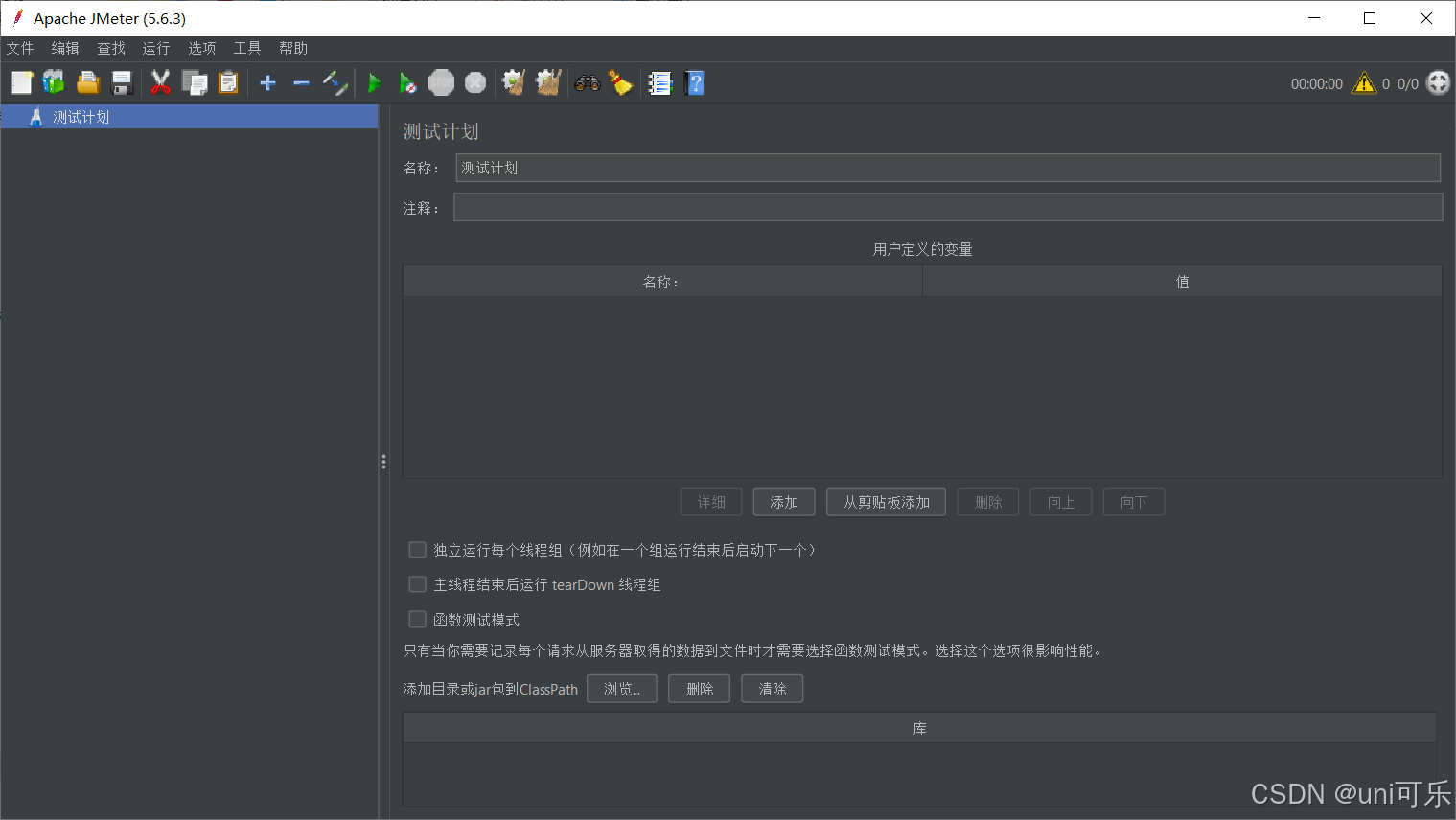Click the Clear results broom icon
This screenshot has width=1456, height=820.
[x=514, y=83]
